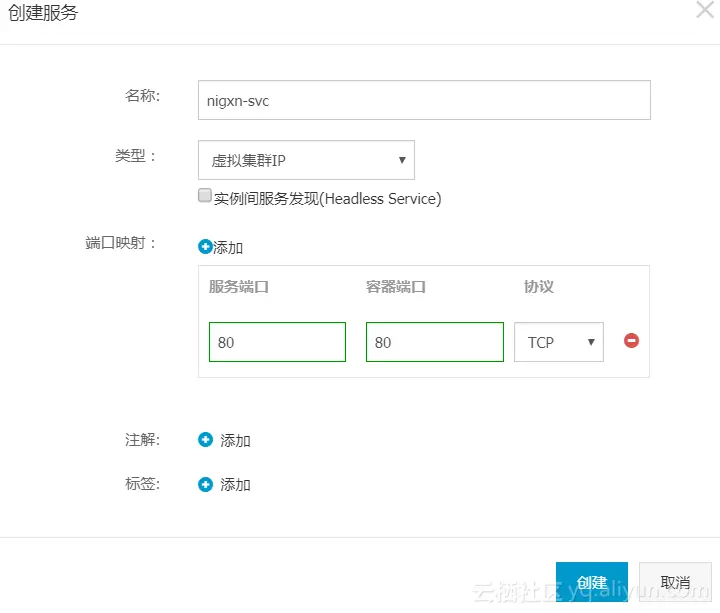720x613 pixels.
Task: Click the 实例间服务发现(Headless Service) label
Action: 327,199
